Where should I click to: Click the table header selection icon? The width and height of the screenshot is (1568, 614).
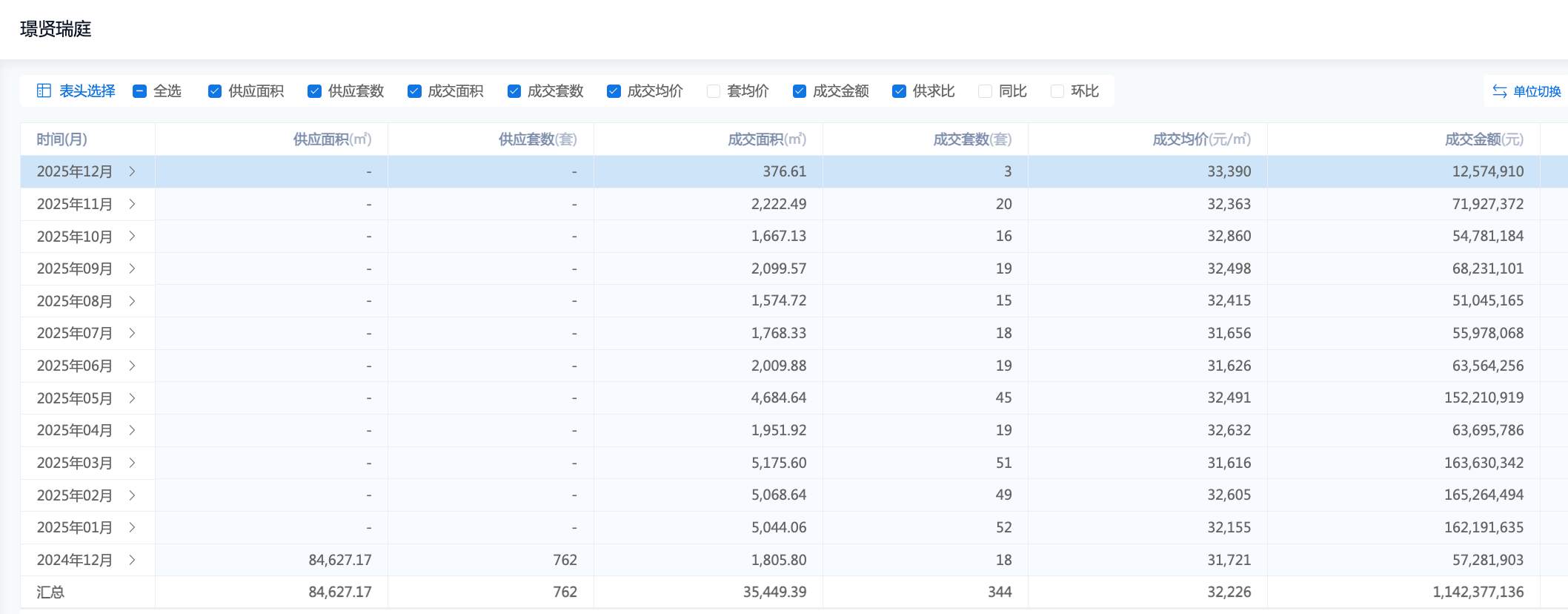click(x=44, y=91)
